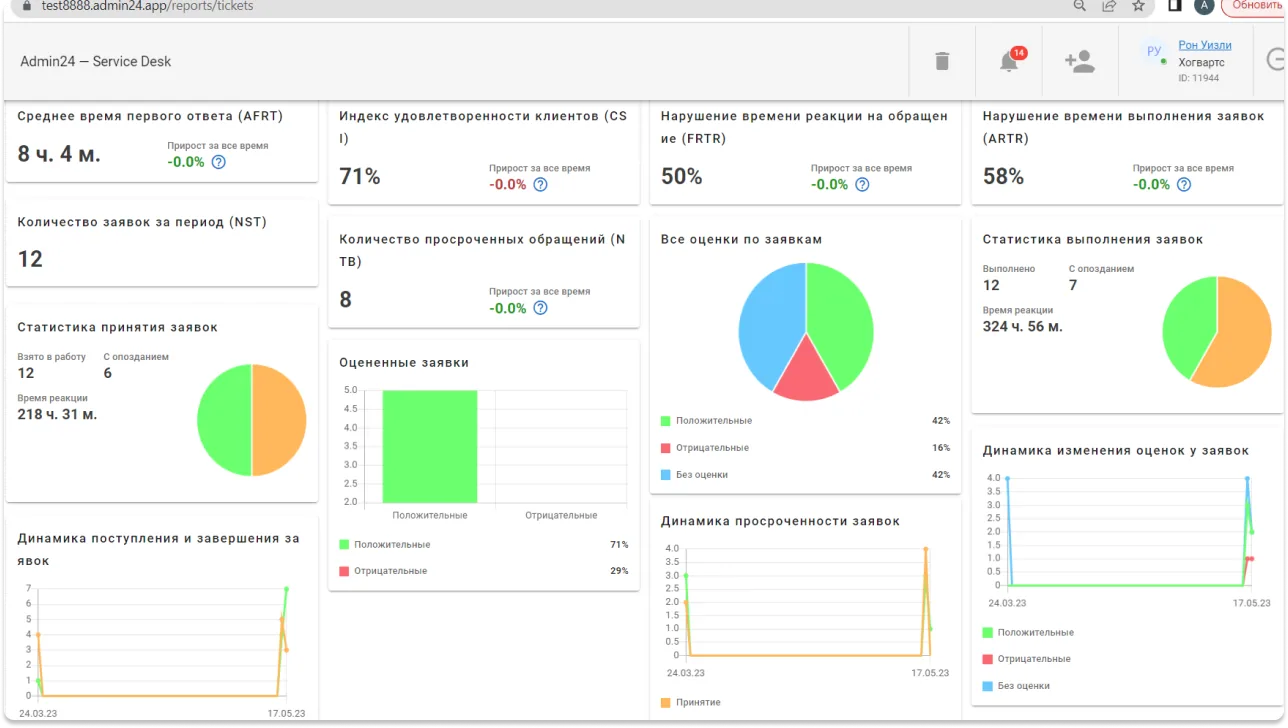Open the Рон Уизли profile link
This screenshot has height=728, width=1288.
click(x=1204, y=45)
